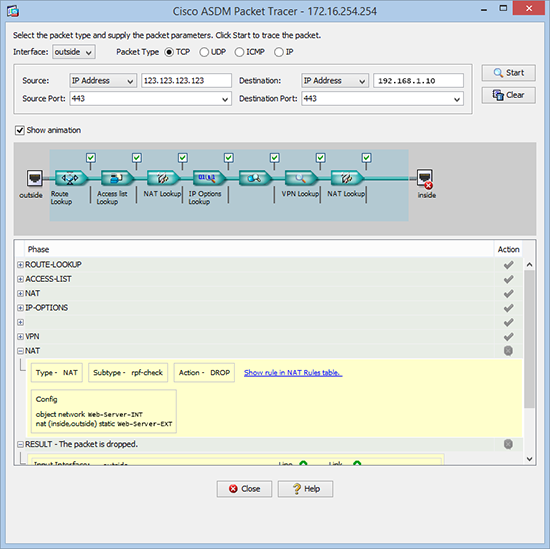Click the phase list scrollbar thumb

tap(529, 339)
